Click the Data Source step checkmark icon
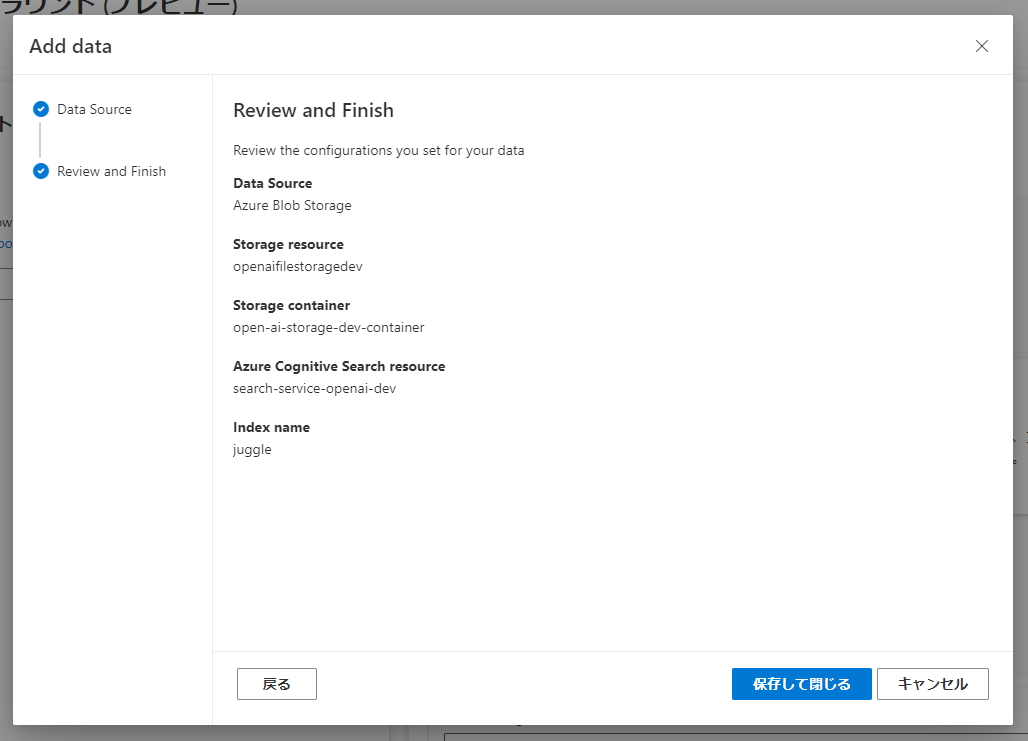The height and width of the screenshot is (741, 1028). coord(41,109)
